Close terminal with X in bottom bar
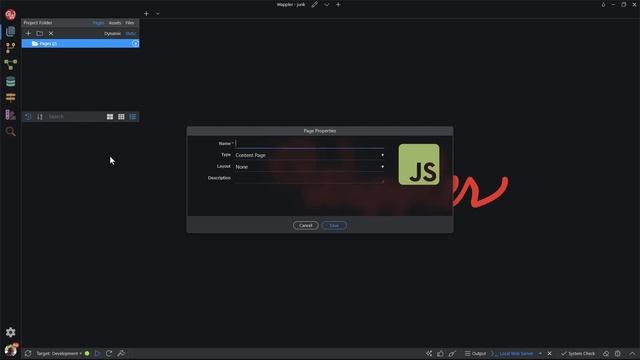 click(x=549, y=353)
